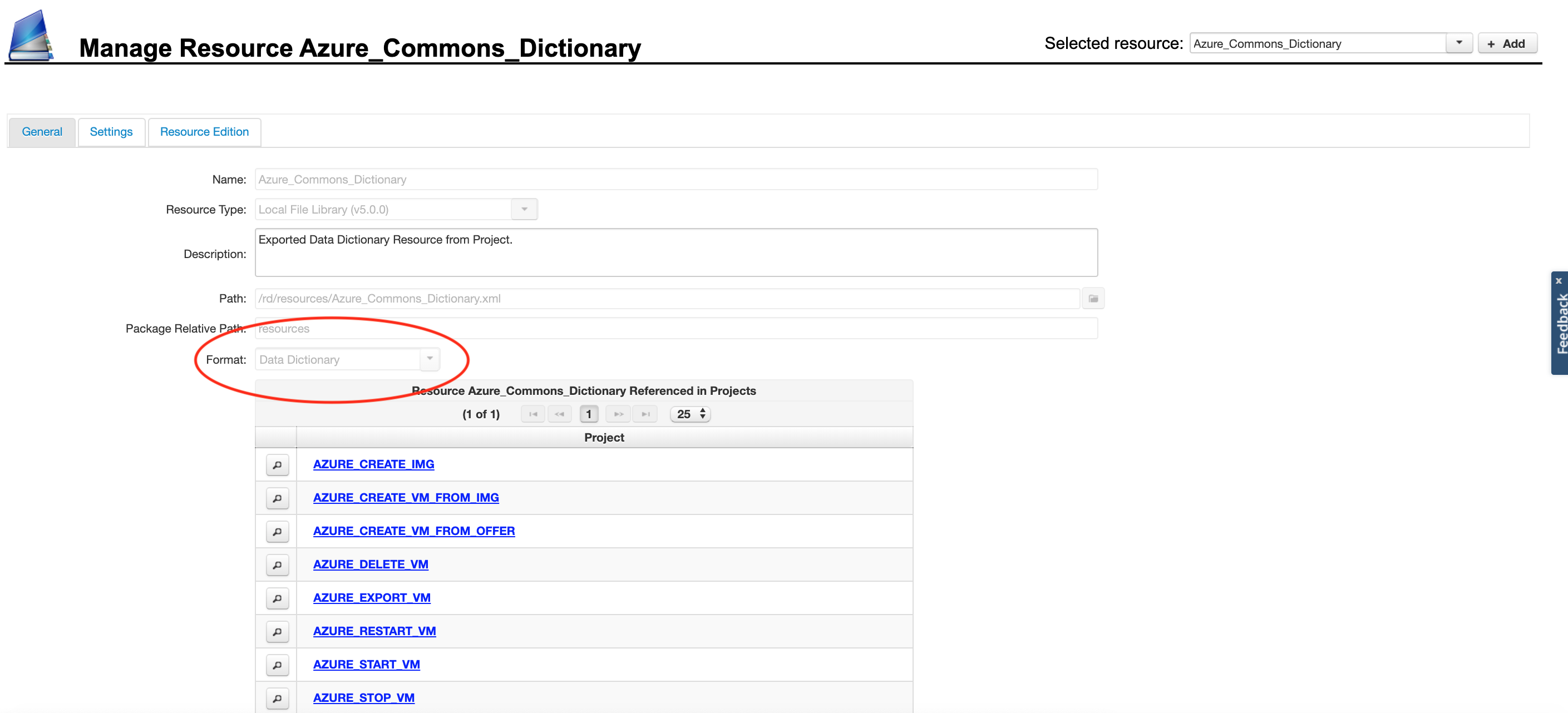
Task: Open the Selected resource dropdown
Action: [x=1459, y=43]
